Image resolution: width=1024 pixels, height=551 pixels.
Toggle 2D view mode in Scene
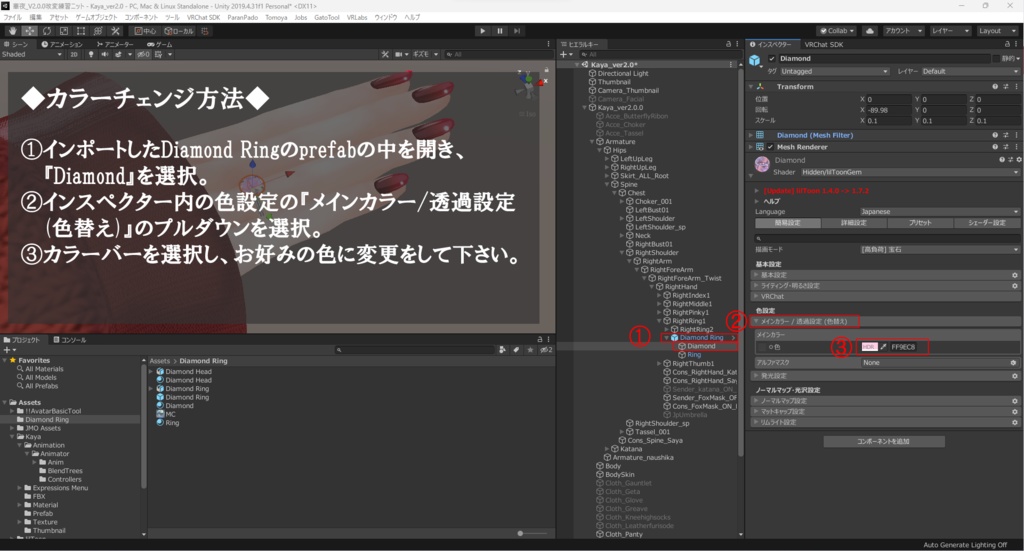[74, 54]
